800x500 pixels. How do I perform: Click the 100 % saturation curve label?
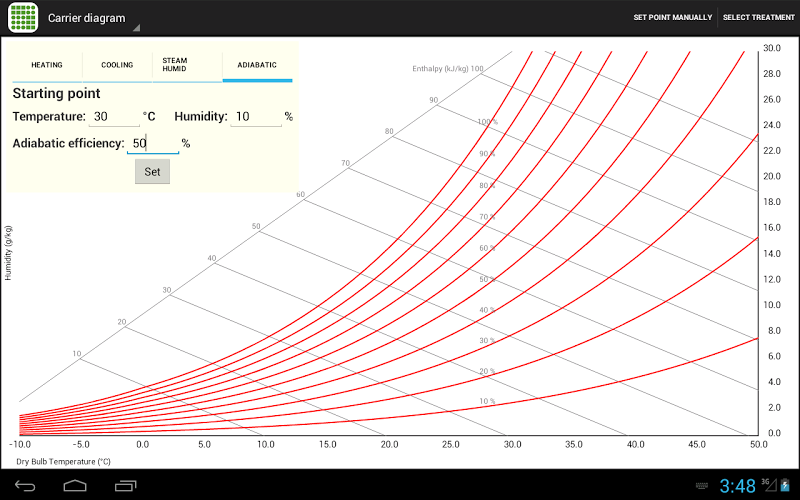pos(487,122)
